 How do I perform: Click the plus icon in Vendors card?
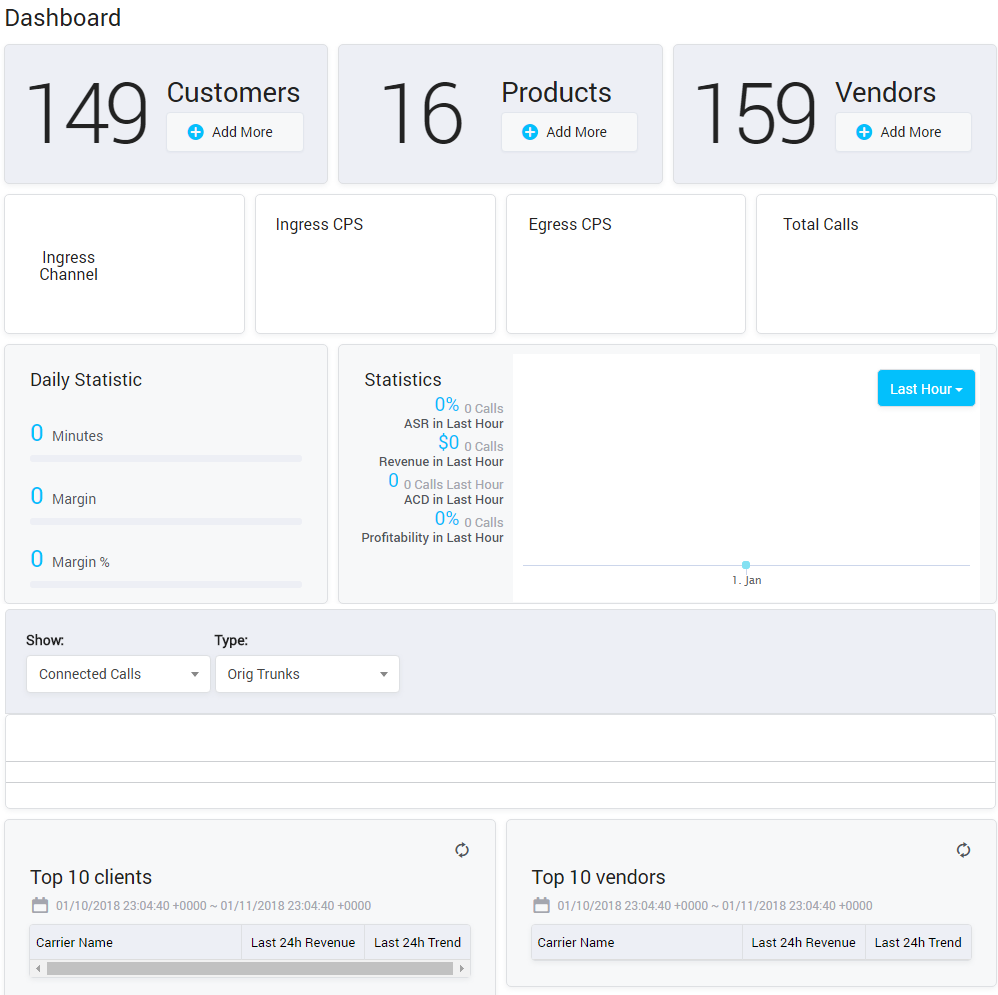(864, 132)
